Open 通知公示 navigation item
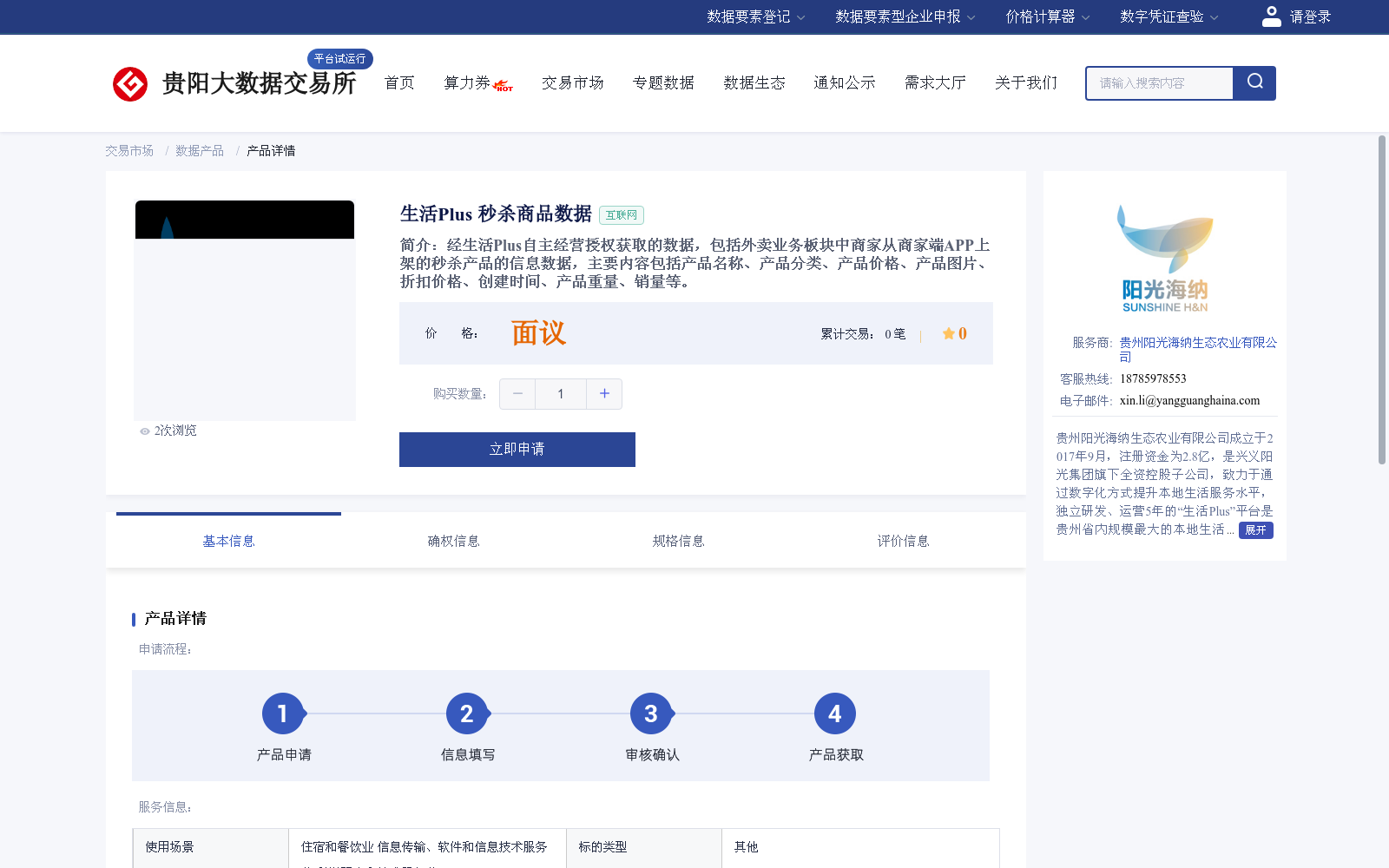This screenshot has width=1389, height=868. (845, 83)
